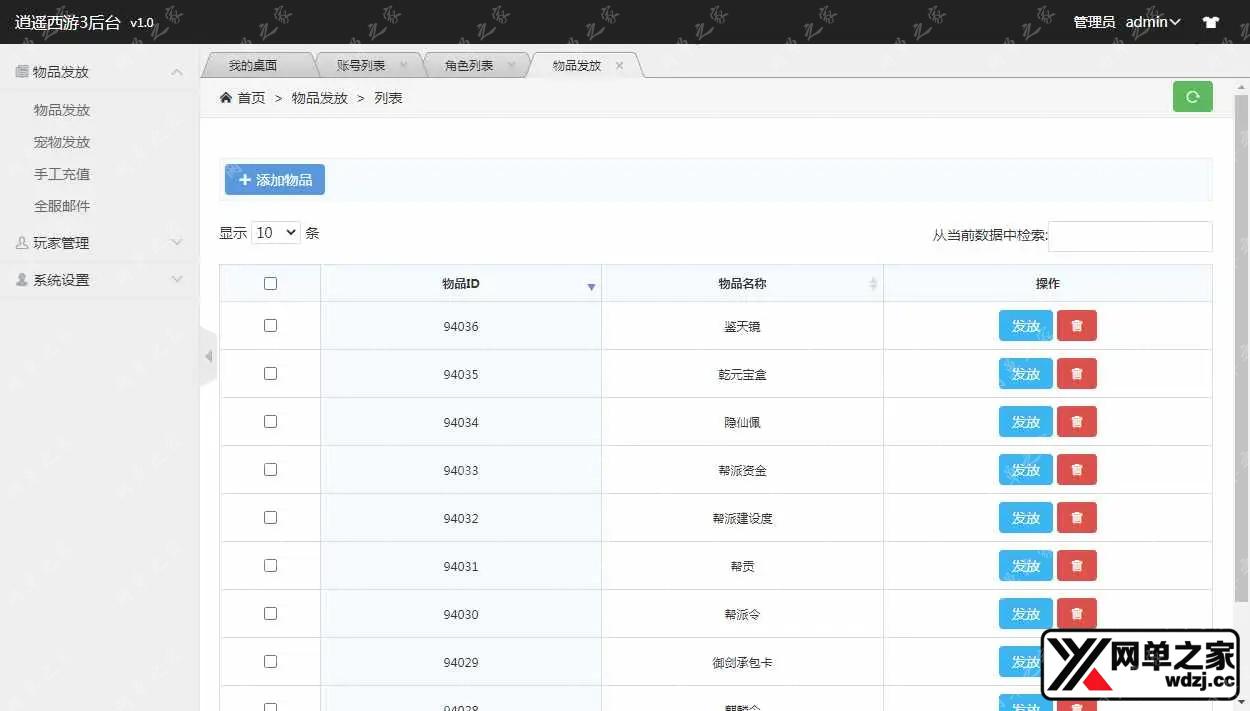
Task: Delete item 94036 using trash icon
Action: click(x=1076, y=326)
